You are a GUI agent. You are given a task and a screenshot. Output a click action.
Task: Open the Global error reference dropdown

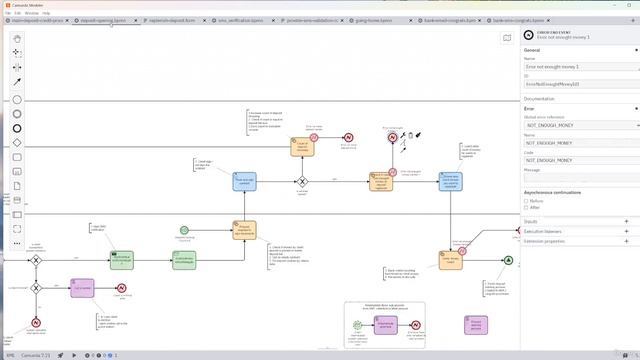(x=582, y=125)
